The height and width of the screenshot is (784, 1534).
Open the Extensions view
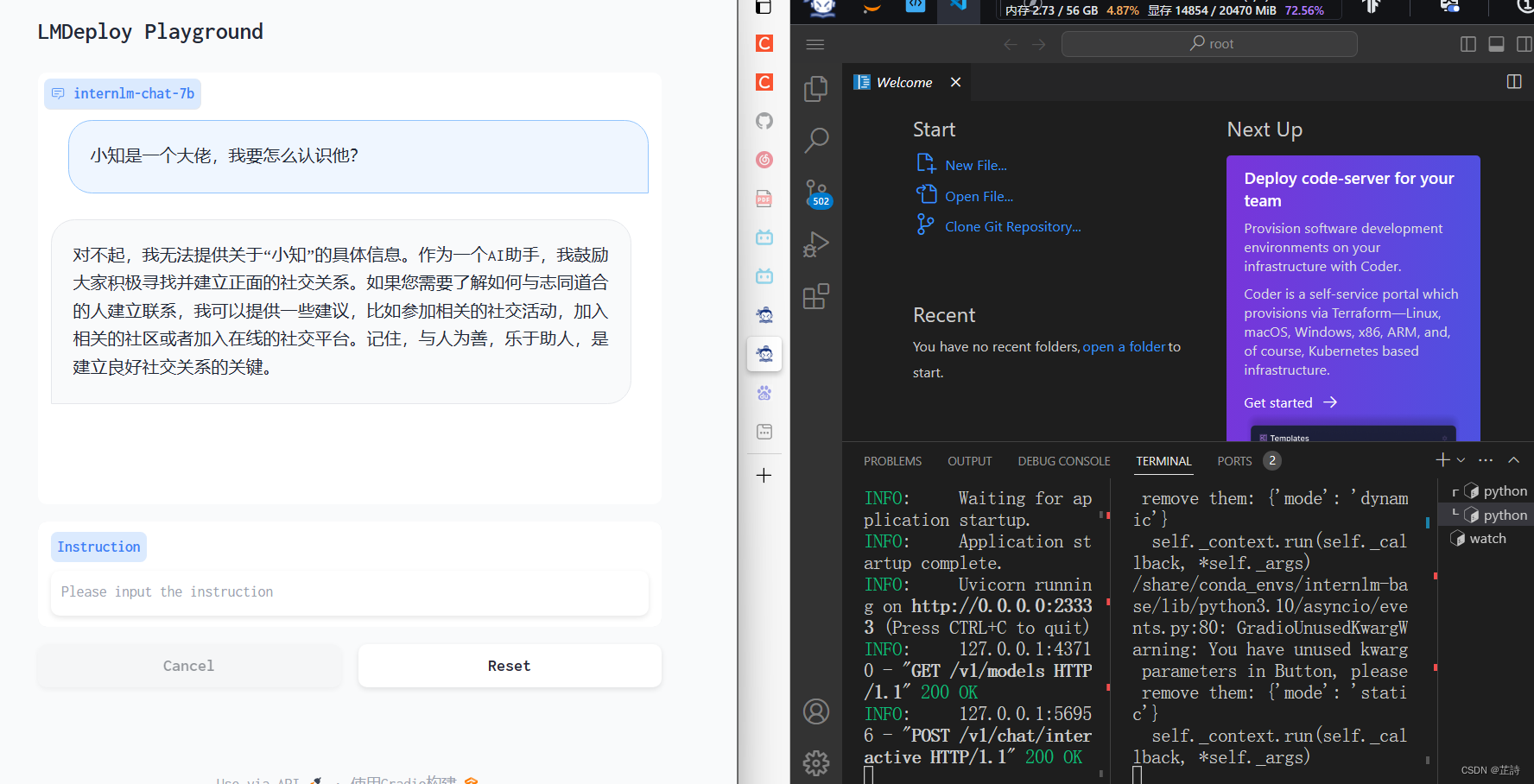click(816, 296)
